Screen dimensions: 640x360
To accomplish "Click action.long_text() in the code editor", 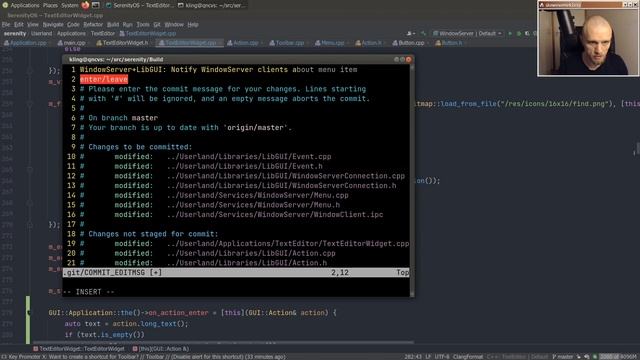I will (150, 324).
